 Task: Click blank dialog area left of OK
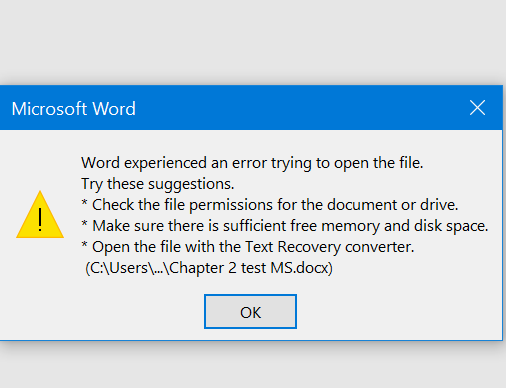[100, 312]
